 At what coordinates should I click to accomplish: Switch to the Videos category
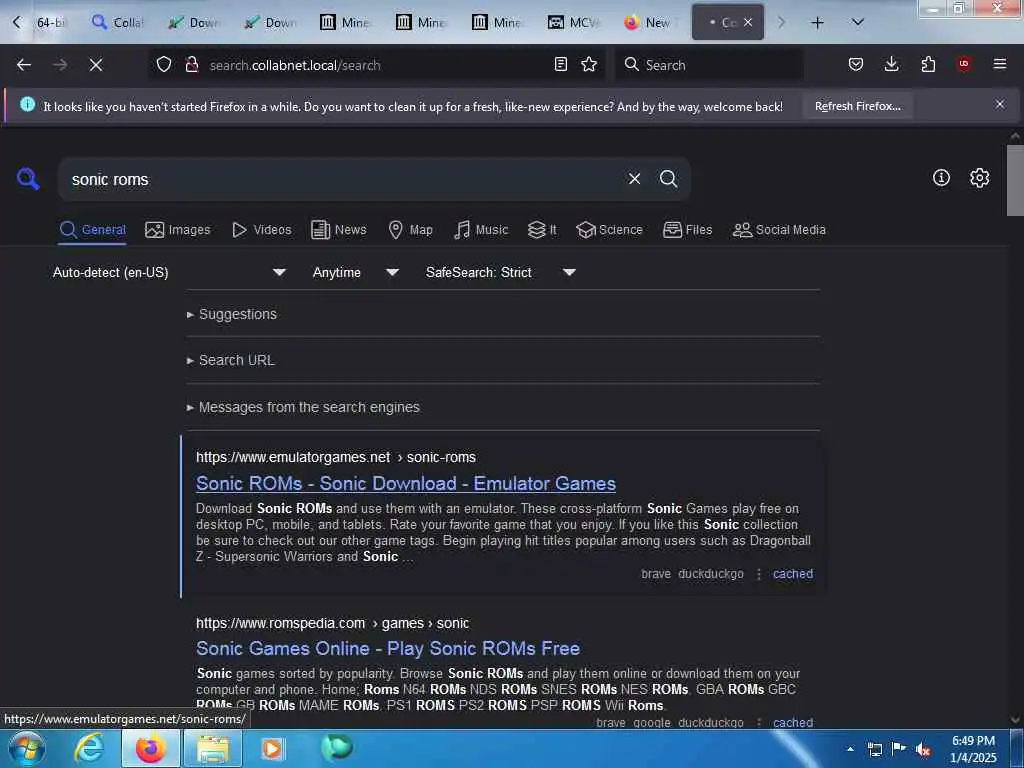tap(261, 230)
